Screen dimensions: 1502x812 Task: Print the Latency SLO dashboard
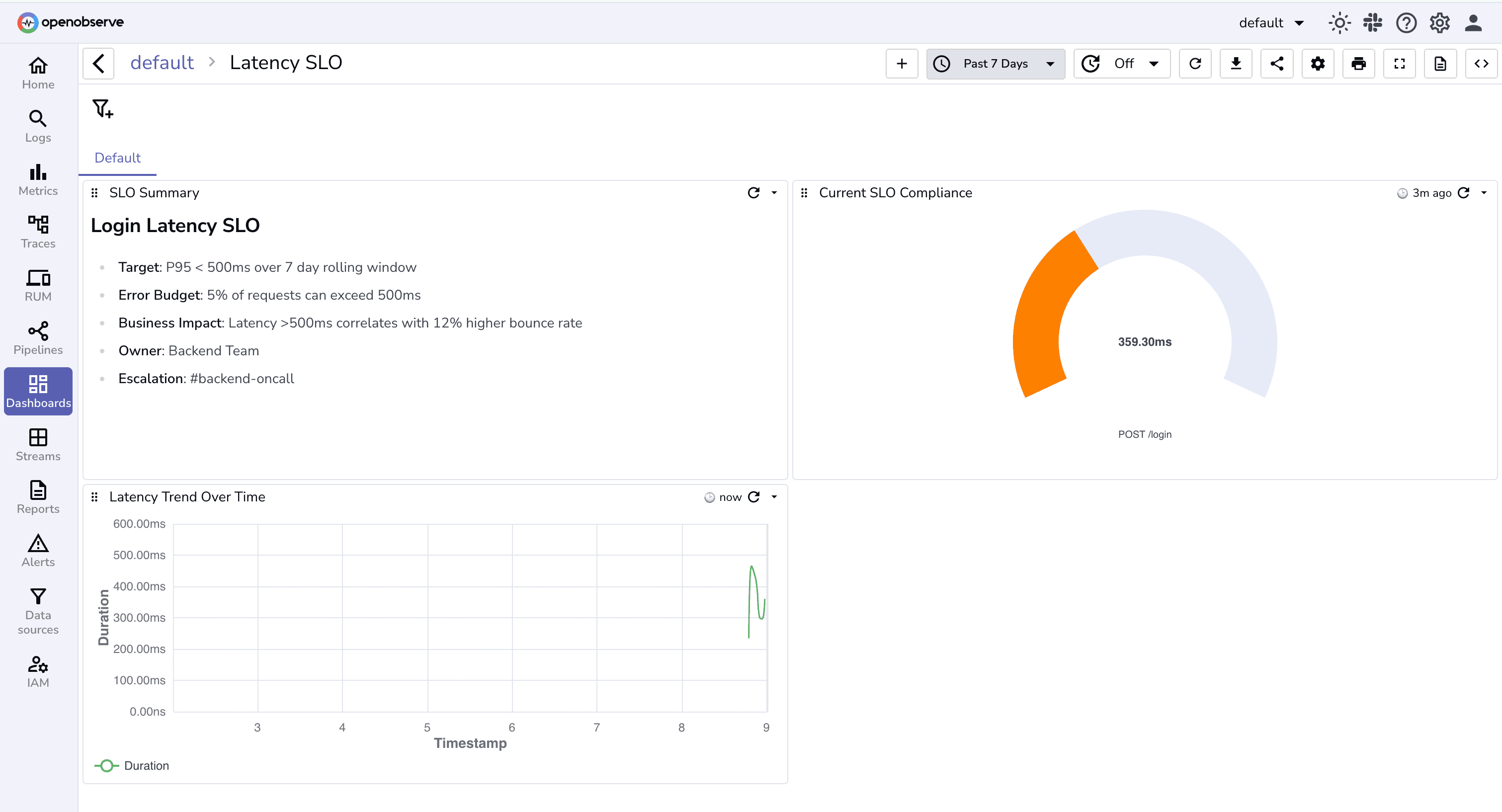click(x=1358, y=64)
